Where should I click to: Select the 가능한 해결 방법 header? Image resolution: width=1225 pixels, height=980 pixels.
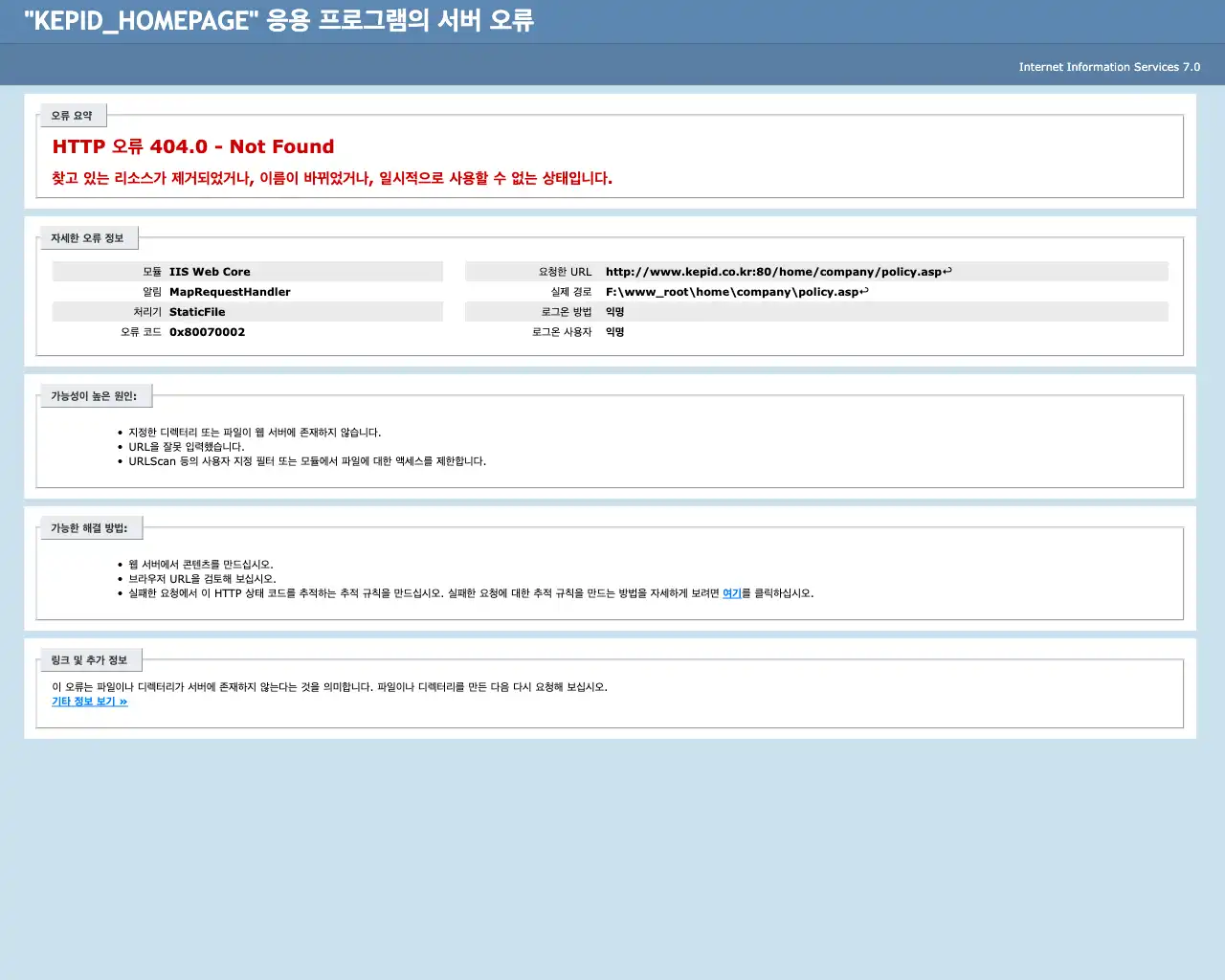(91, 526)
